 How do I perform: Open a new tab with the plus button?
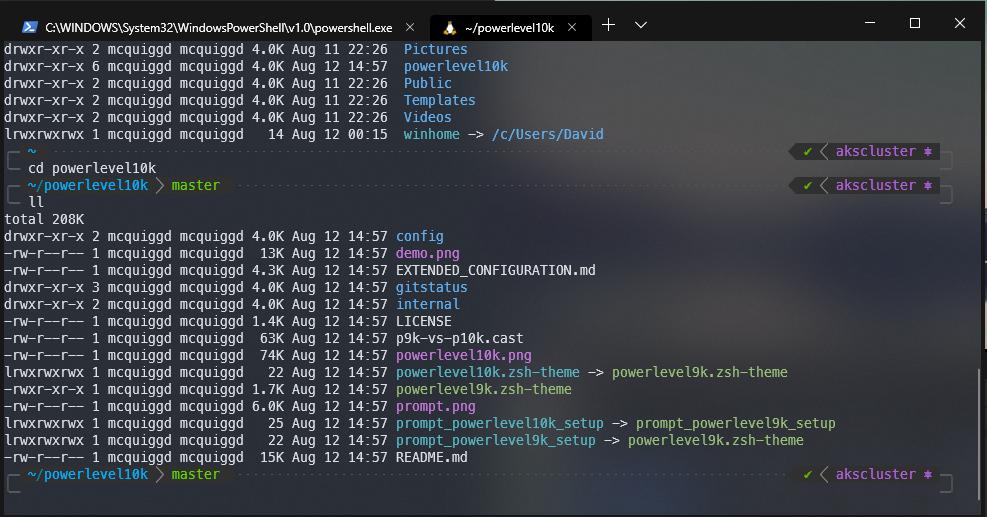click(x=608, y=25)
